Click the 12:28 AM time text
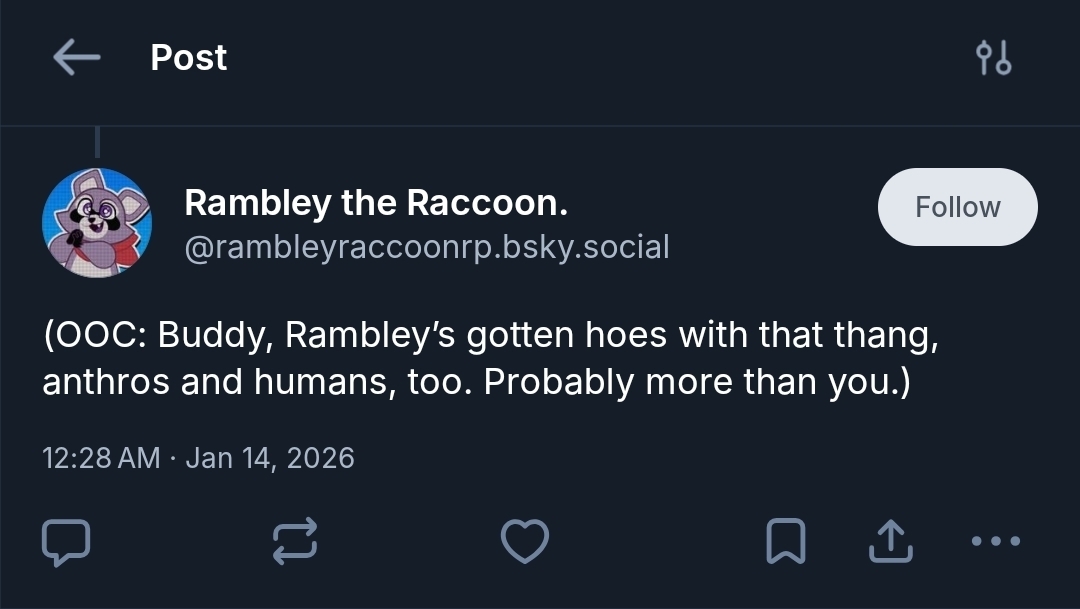The image size is (1080, 609). 101,458
